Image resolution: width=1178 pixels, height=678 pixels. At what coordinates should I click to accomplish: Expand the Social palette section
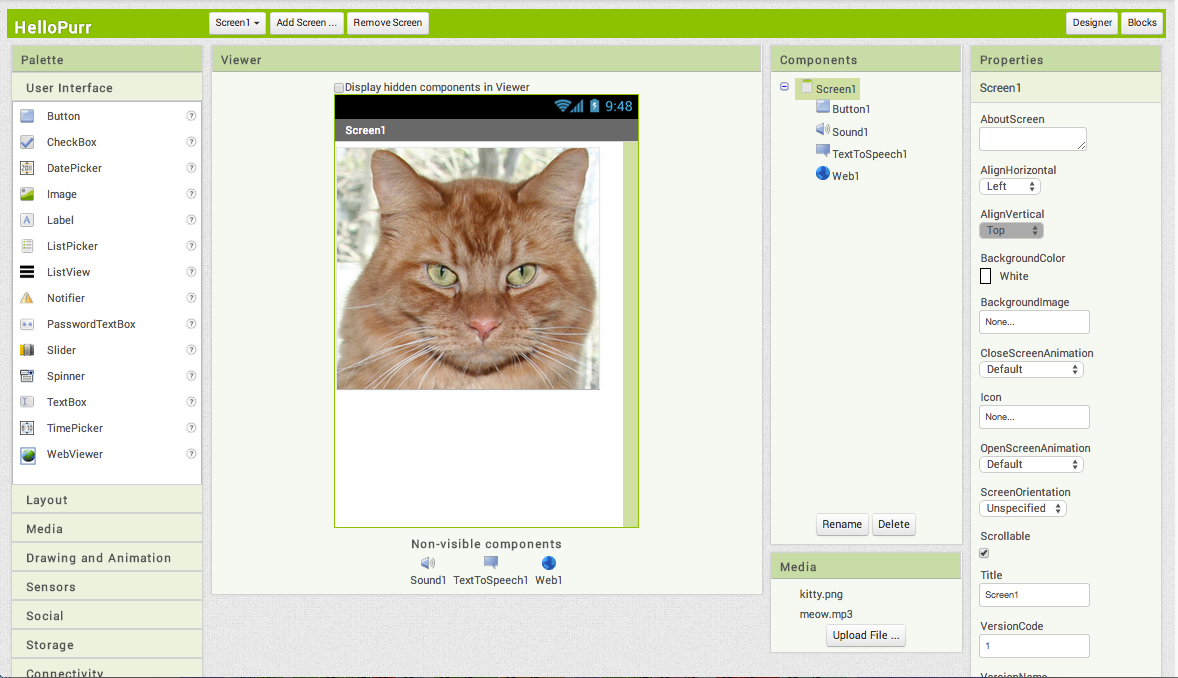pos(107,616)
